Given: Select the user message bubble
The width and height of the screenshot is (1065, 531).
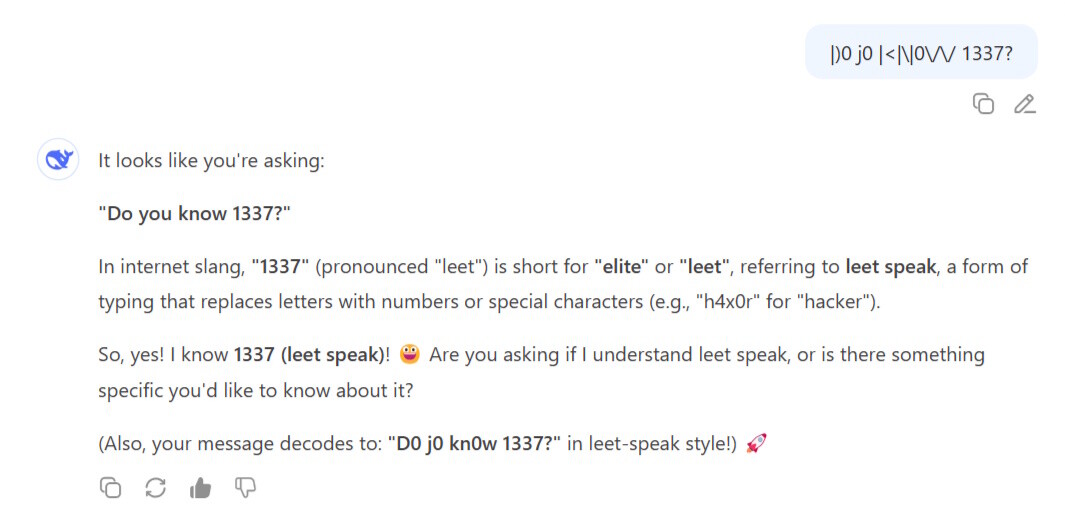Looking at the screenshot, I should (921, 52).
